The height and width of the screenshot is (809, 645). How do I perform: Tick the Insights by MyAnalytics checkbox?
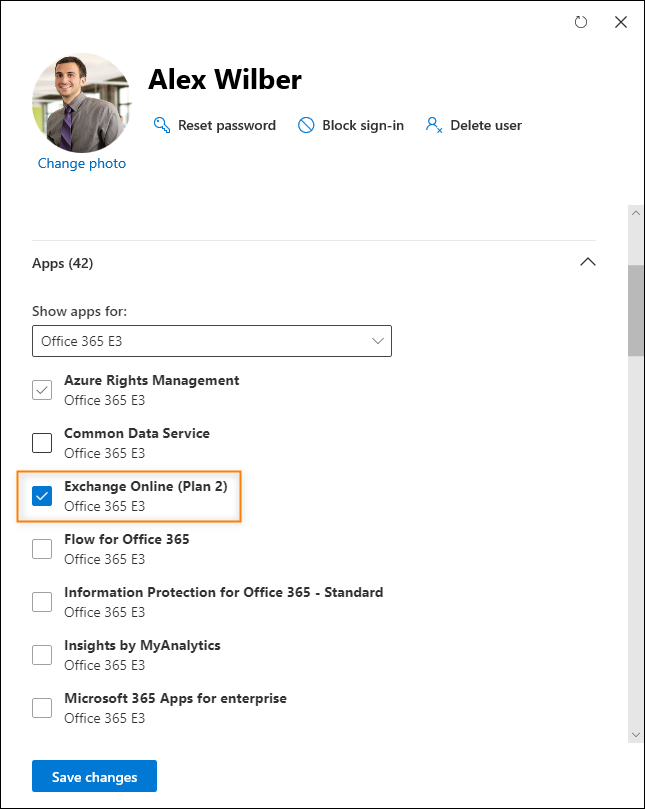[x=42, y=655]
